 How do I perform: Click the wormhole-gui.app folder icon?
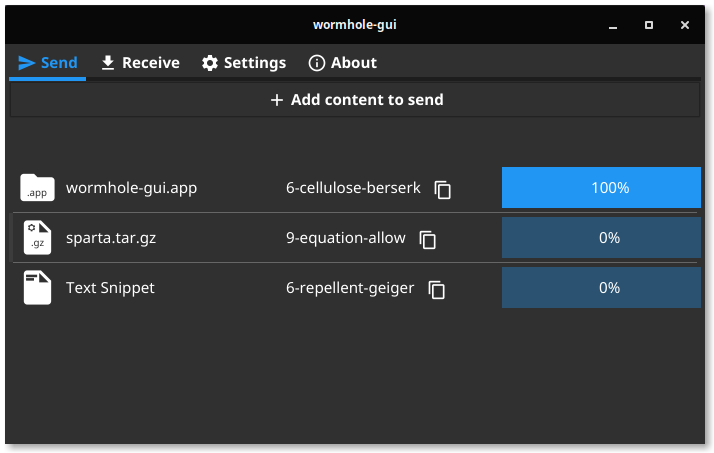click(x=37, y=188)
